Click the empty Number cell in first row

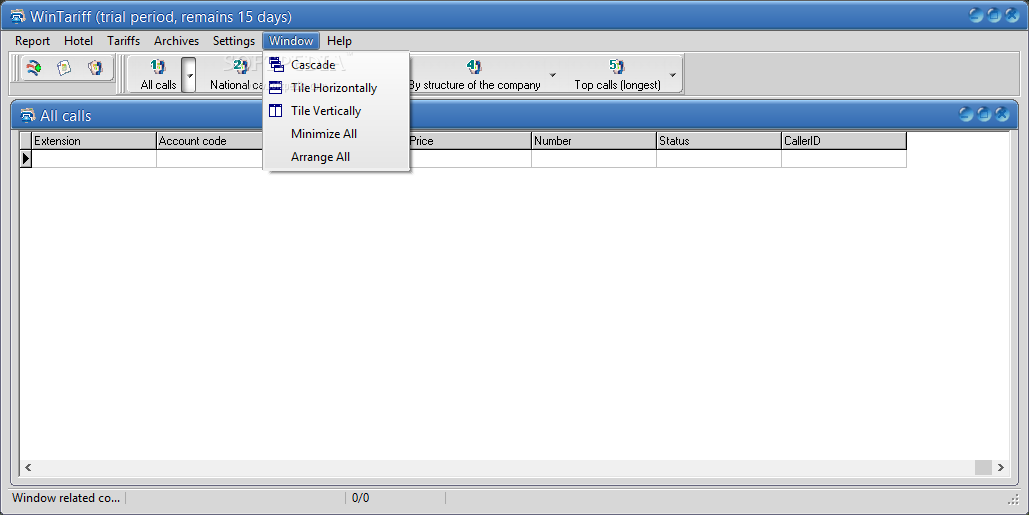(594, 158)
